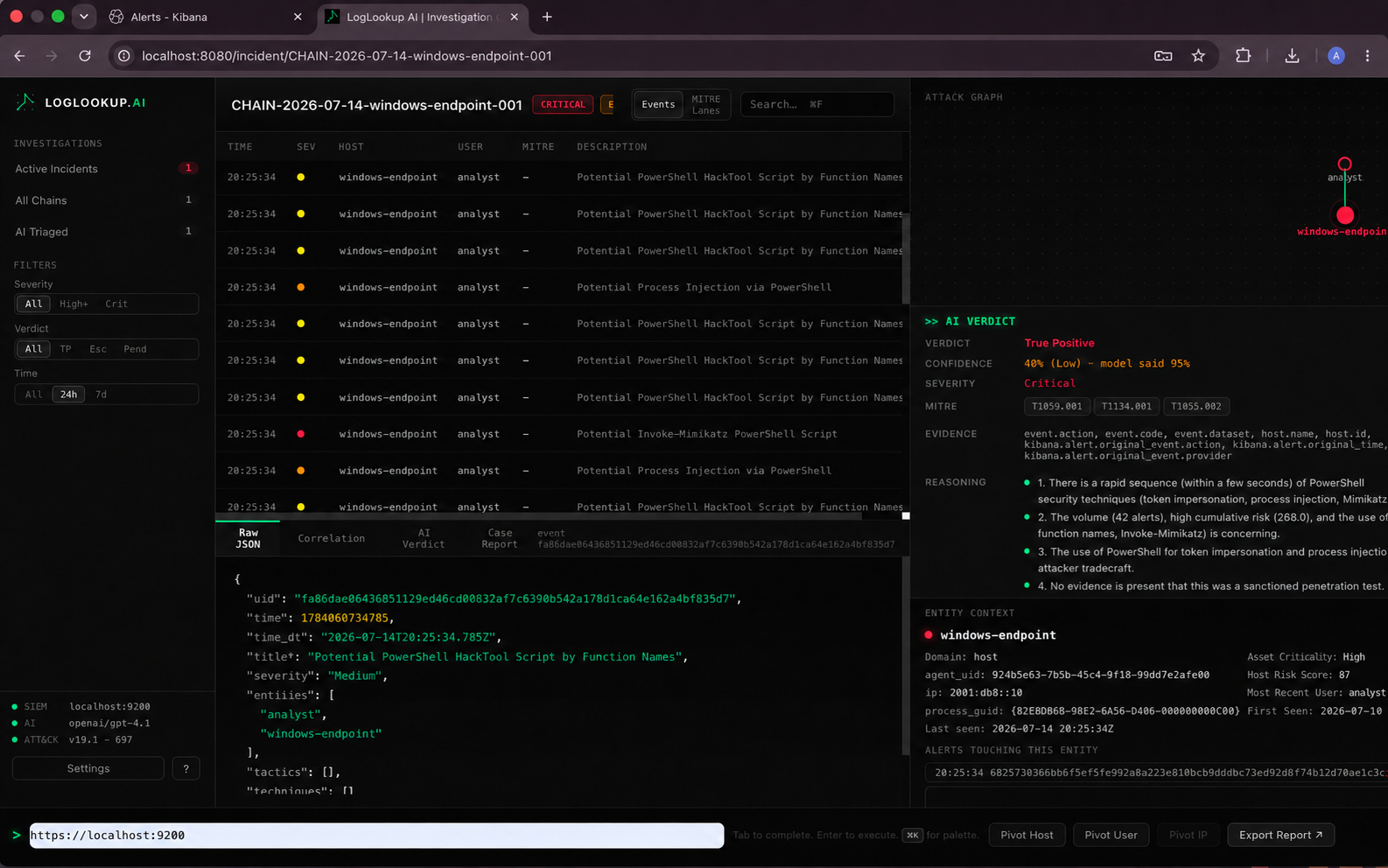Click the T1055.002 MITRE tag
The width and height of the screenshot is (1388, 868).
[1196, 406]
